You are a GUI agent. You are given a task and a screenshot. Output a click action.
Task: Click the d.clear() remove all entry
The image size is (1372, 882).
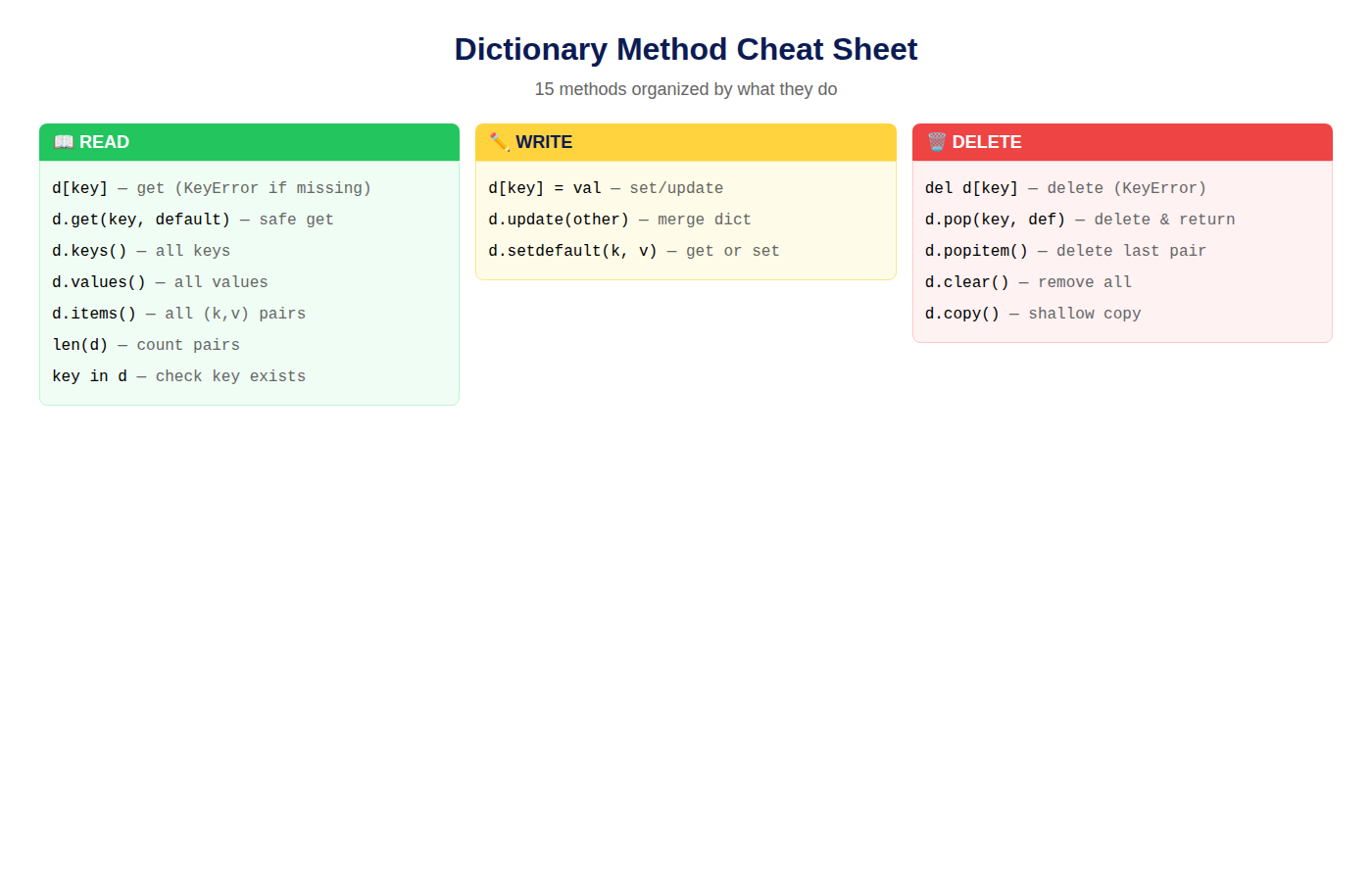[x=1028, y=282]
